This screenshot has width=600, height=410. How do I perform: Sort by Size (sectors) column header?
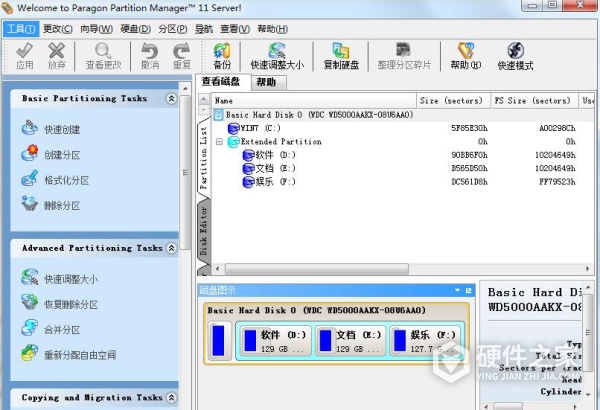[x=453, y=101]
